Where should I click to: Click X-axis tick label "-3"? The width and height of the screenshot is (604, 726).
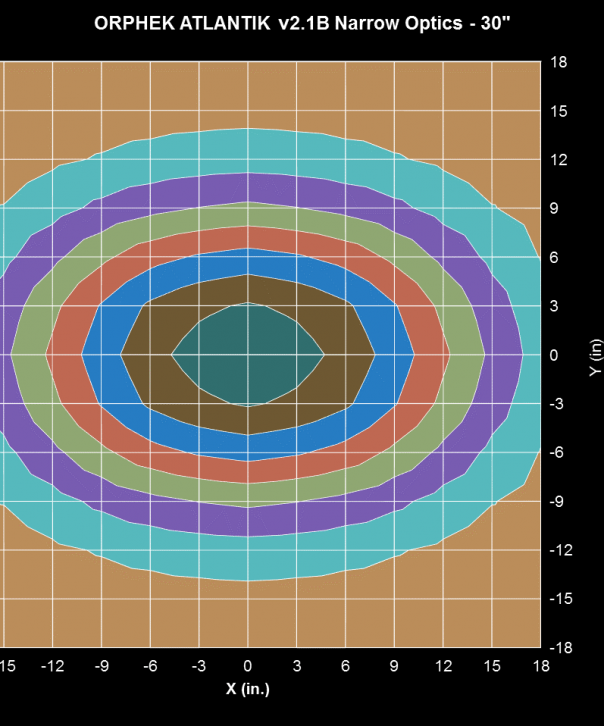pyautogui.click(x=199, y=666)
